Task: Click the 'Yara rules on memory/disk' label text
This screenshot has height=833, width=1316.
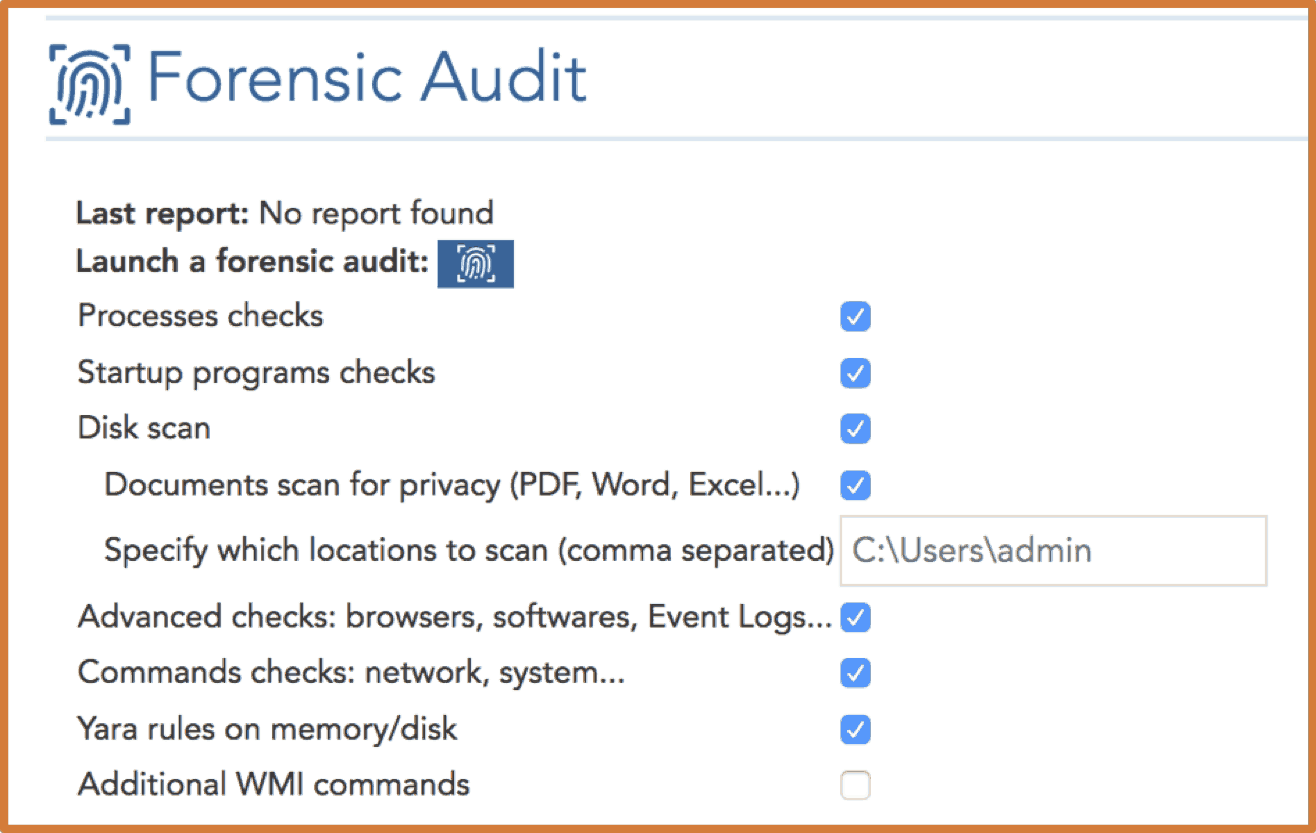Action: (267, 729)
